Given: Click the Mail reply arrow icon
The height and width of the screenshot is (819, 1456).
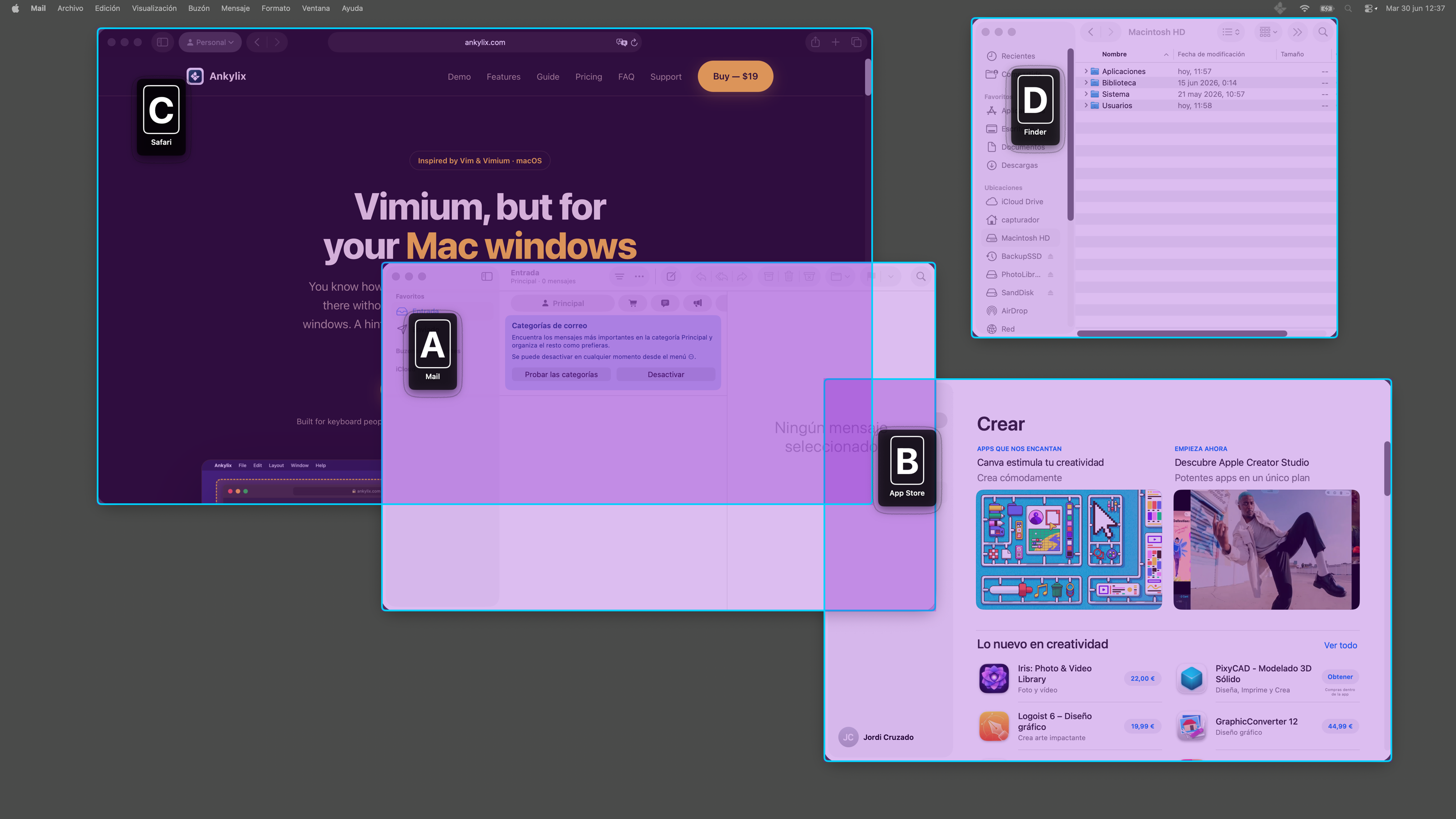Looking at the screenshot, I should [x=701, y=276].
